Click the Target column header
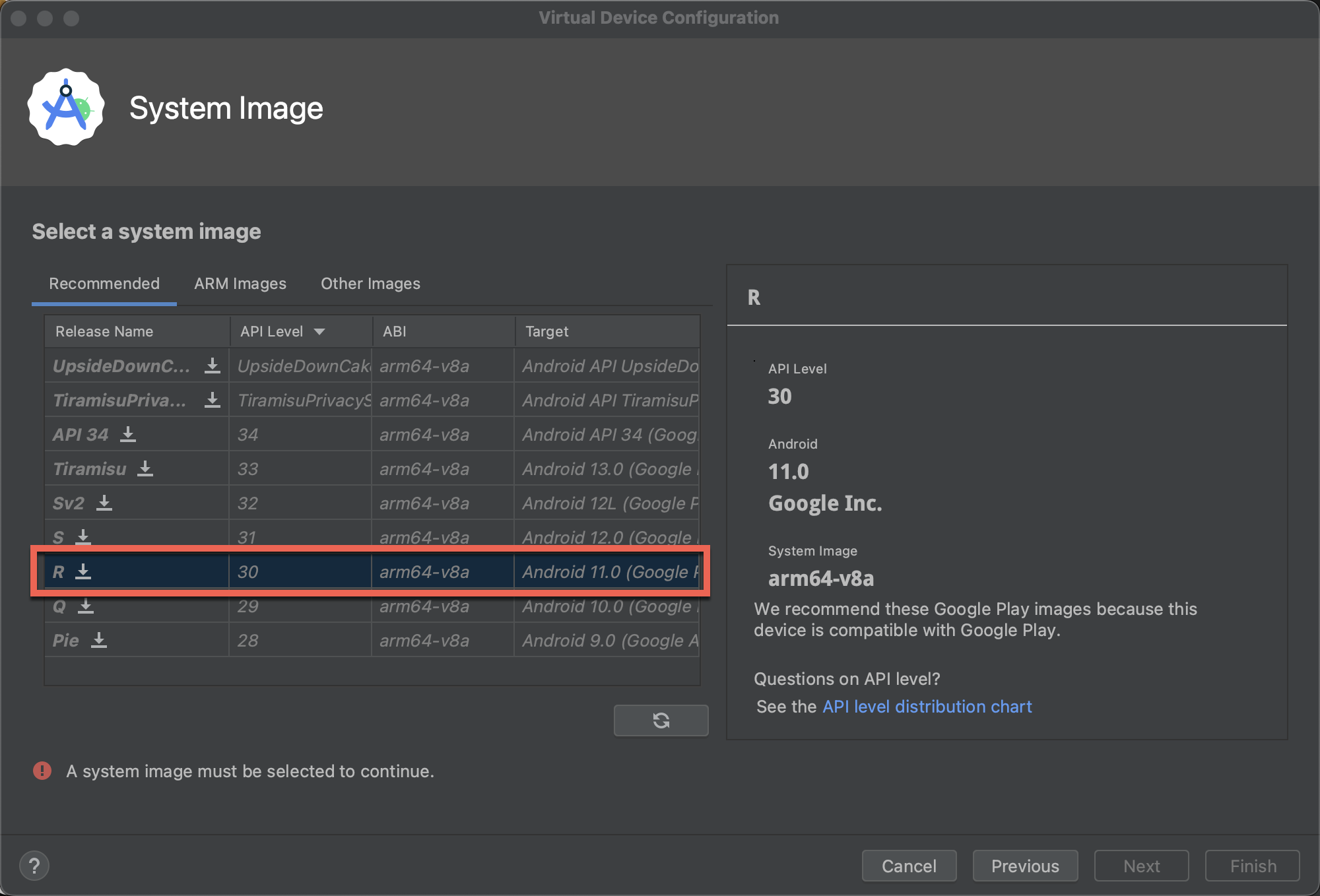 (x=546, y=331)
